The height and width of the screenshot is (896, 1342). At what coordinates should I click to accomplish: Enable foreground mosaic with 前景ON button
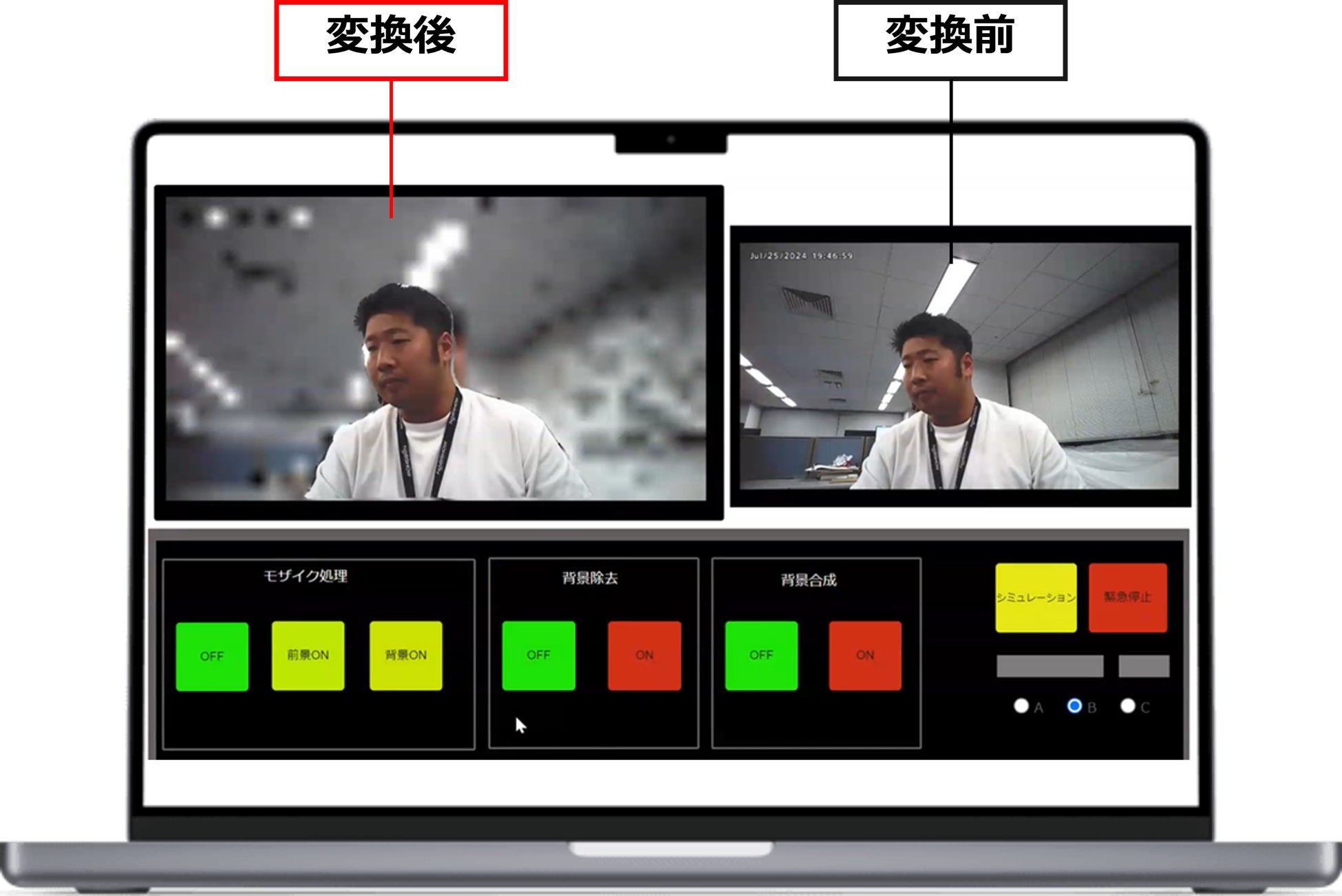[x=308, y=655]
